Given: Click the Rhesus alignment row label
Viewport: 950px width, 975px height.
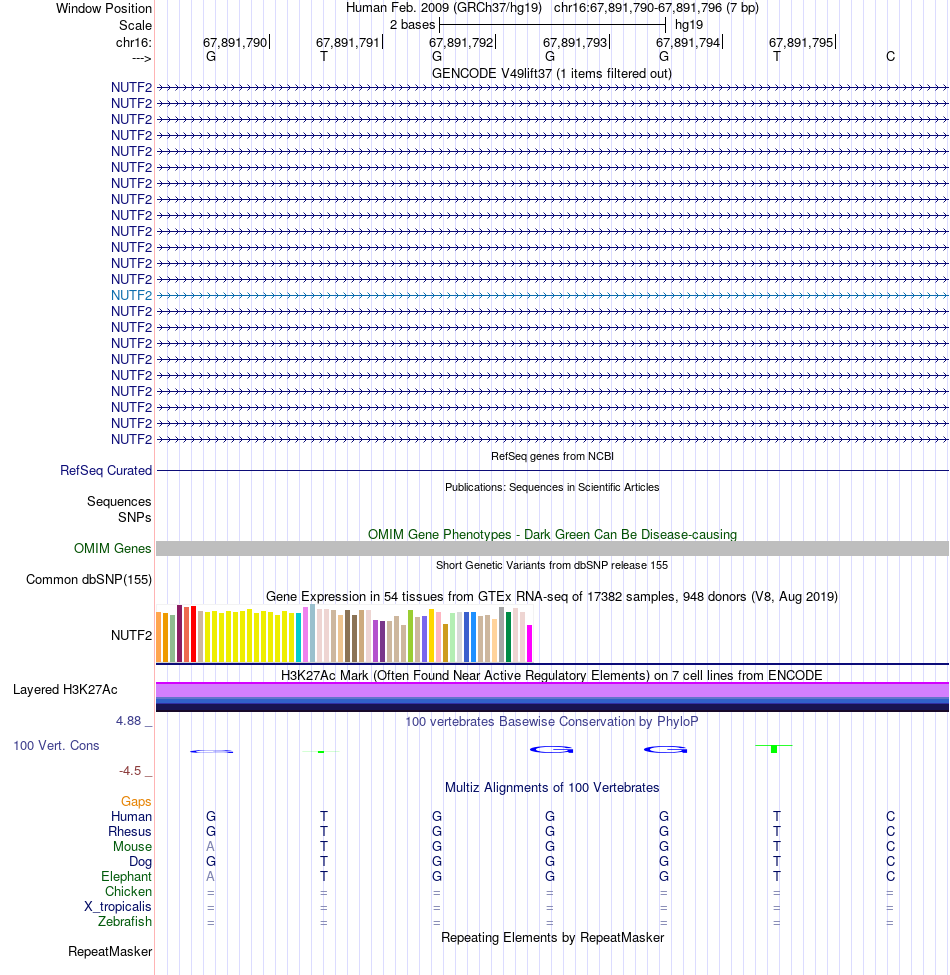Looking at the screenshot, I should [x=130, y=831].
